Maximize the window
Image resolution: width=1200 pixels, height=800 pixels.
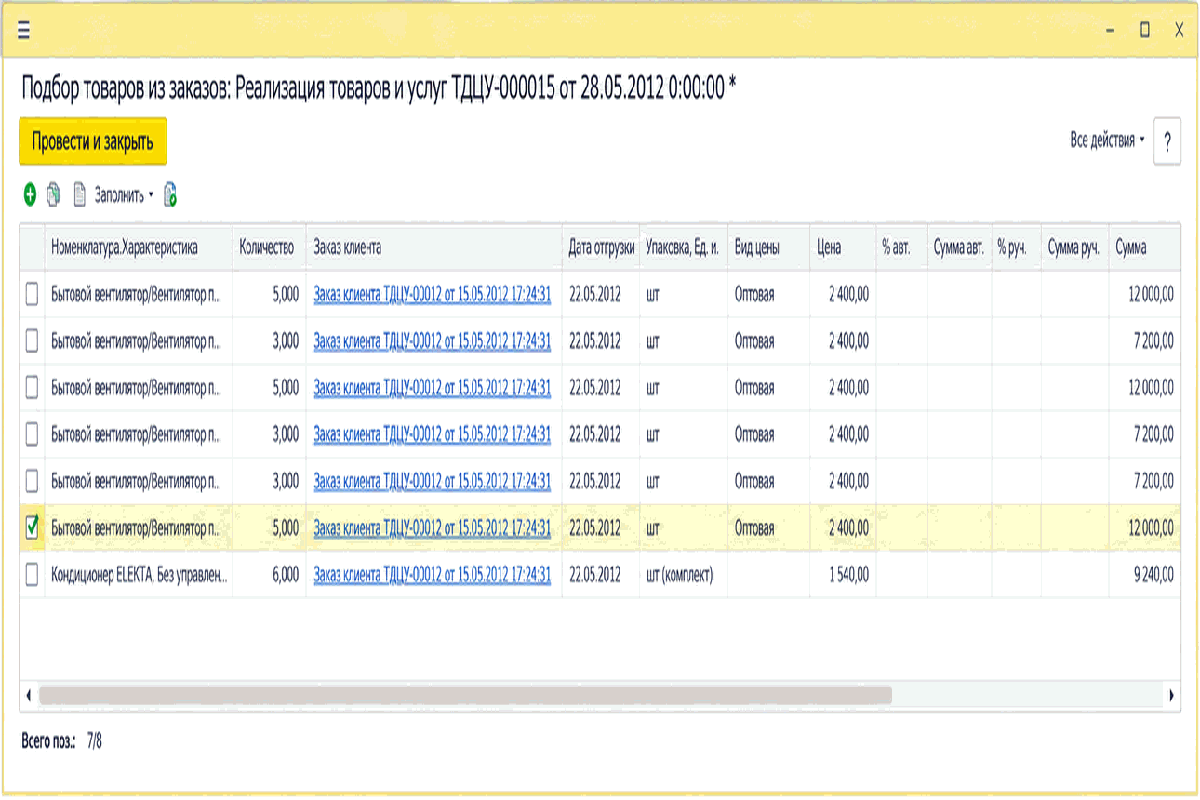(1145, 31)
